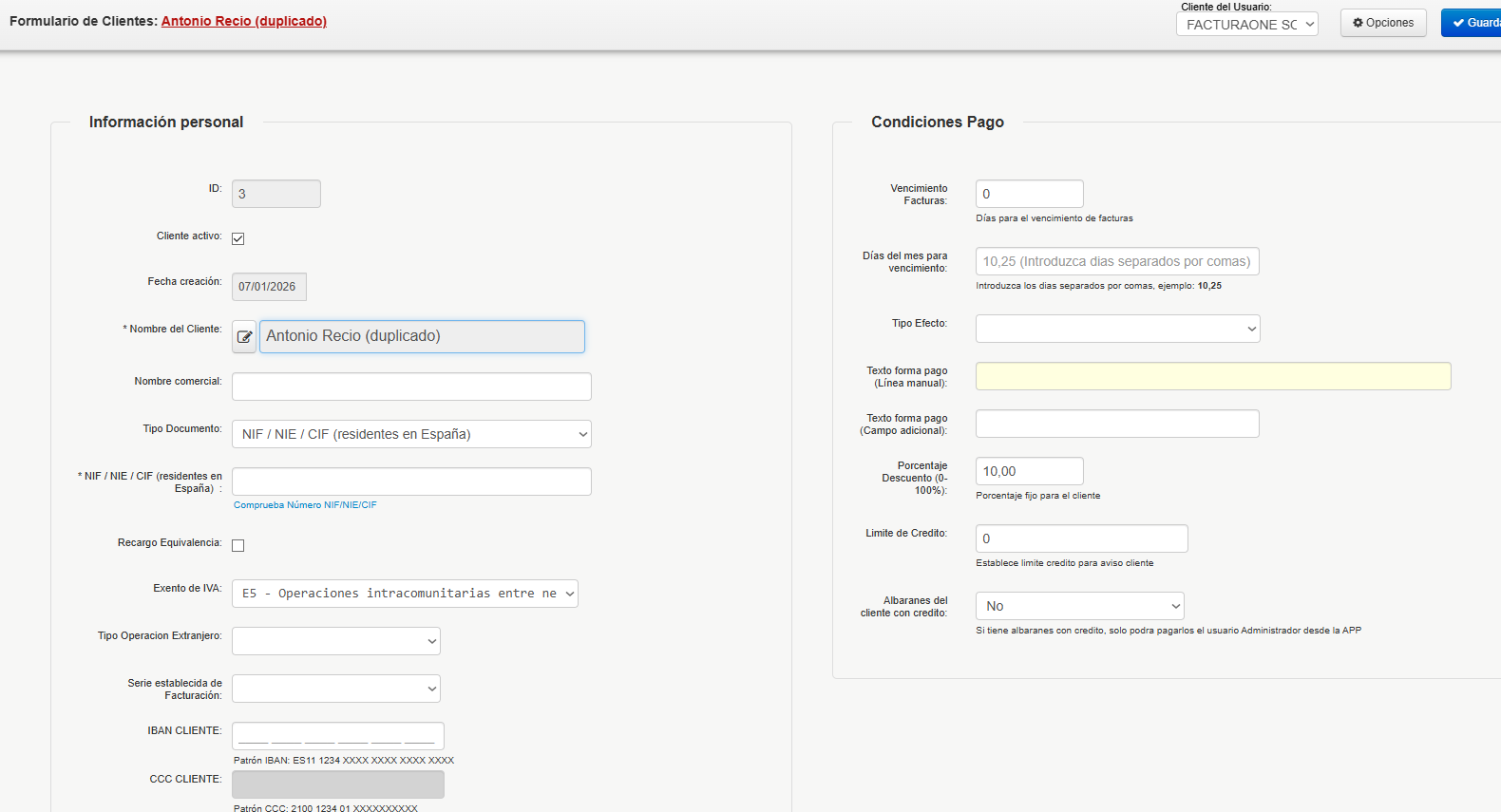This screenshot has width=1501, height=812.
Task: Click the 'Días para el vencimiento de facturas' hint
Action: coord(1054,218)
